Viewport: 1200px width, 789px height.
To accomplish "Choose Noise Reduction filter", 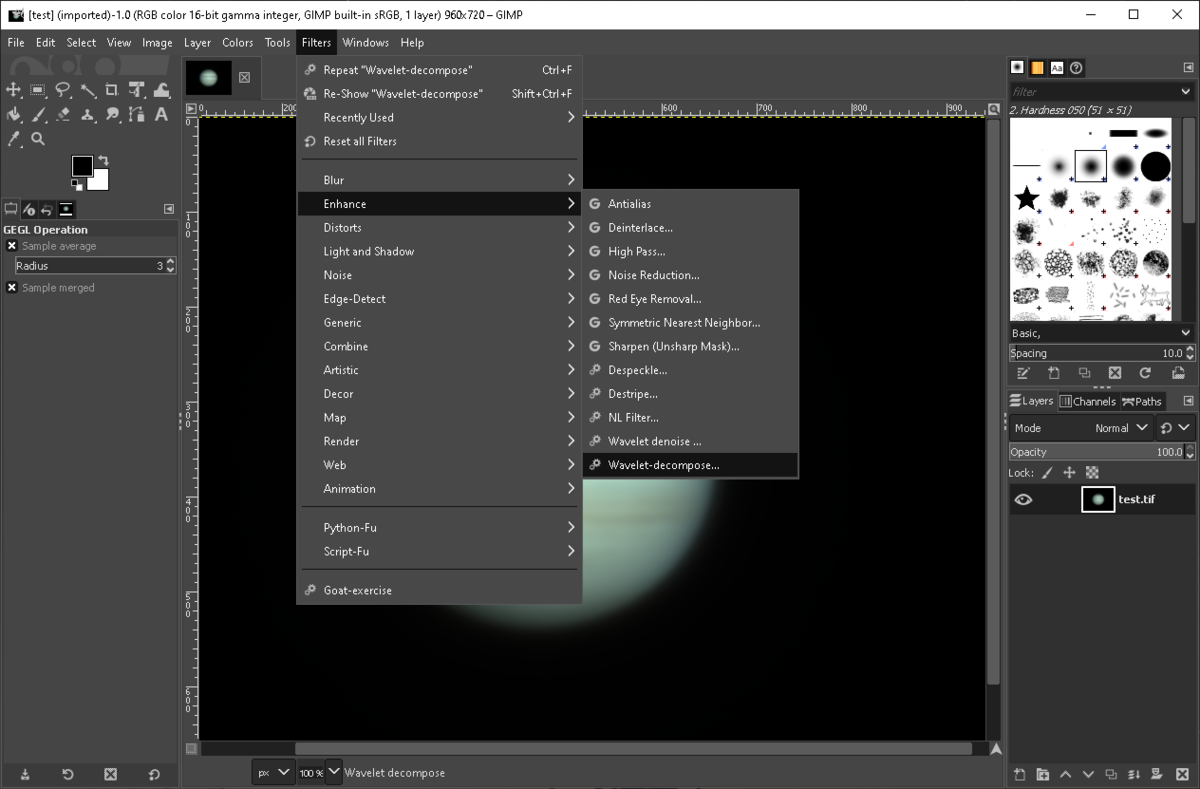I will click(x=690, y=275).
